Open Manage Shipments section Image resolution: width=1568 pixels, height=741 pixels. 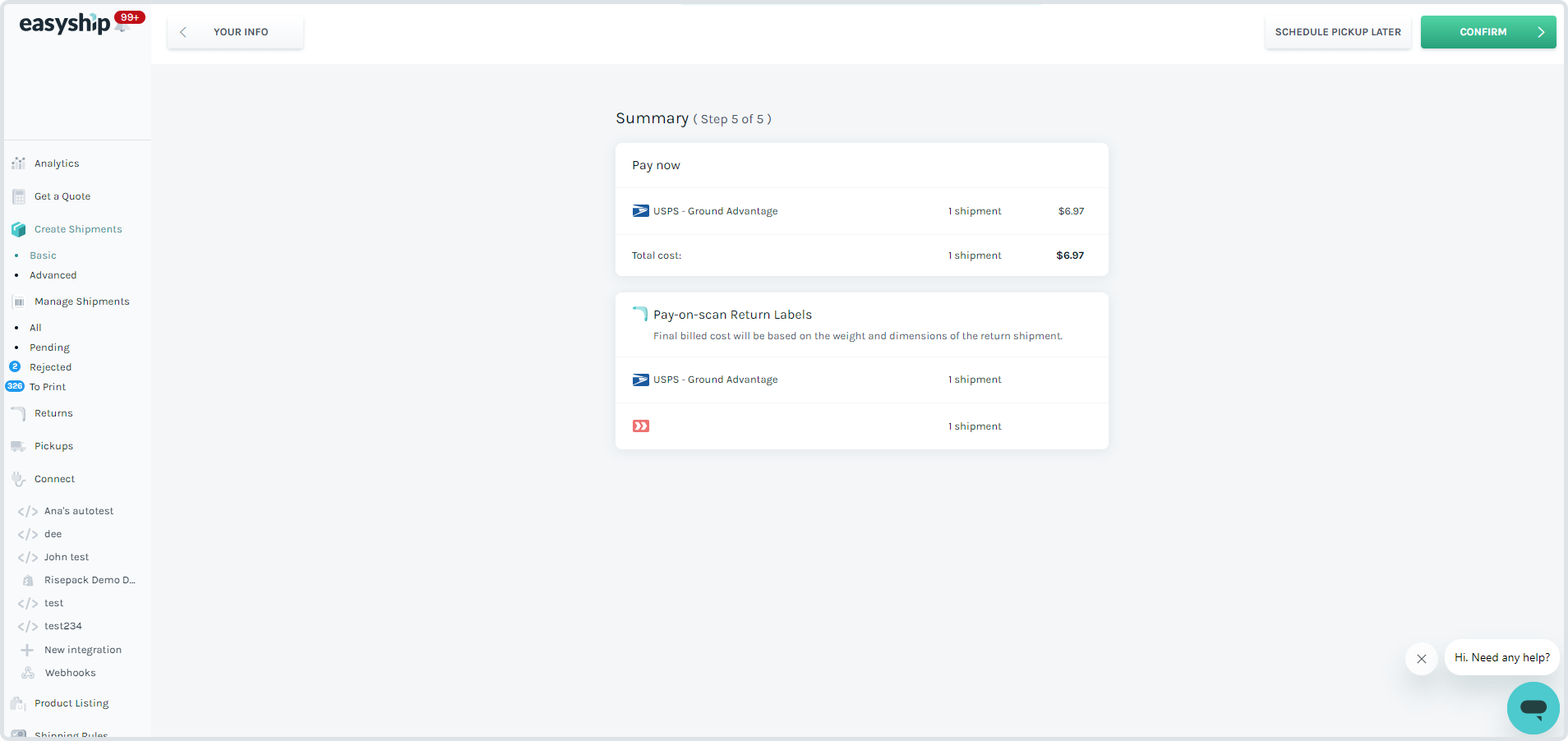coord(82,301)
